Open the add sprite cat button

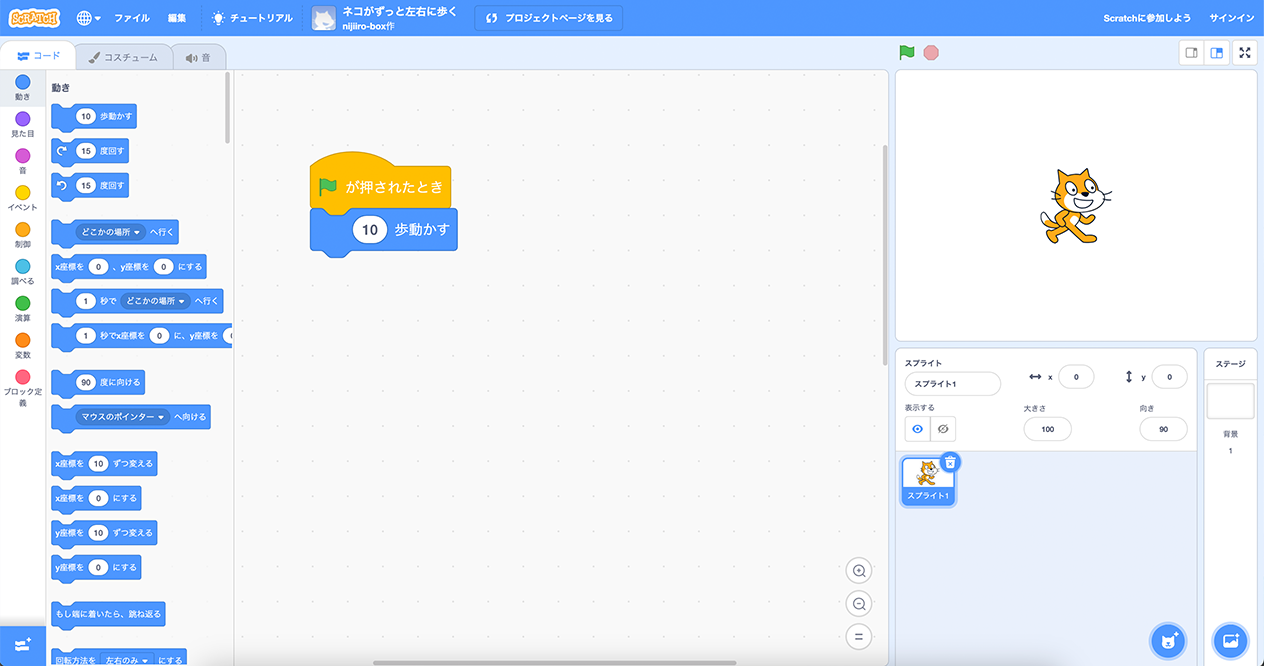[x=1167, y=640]
